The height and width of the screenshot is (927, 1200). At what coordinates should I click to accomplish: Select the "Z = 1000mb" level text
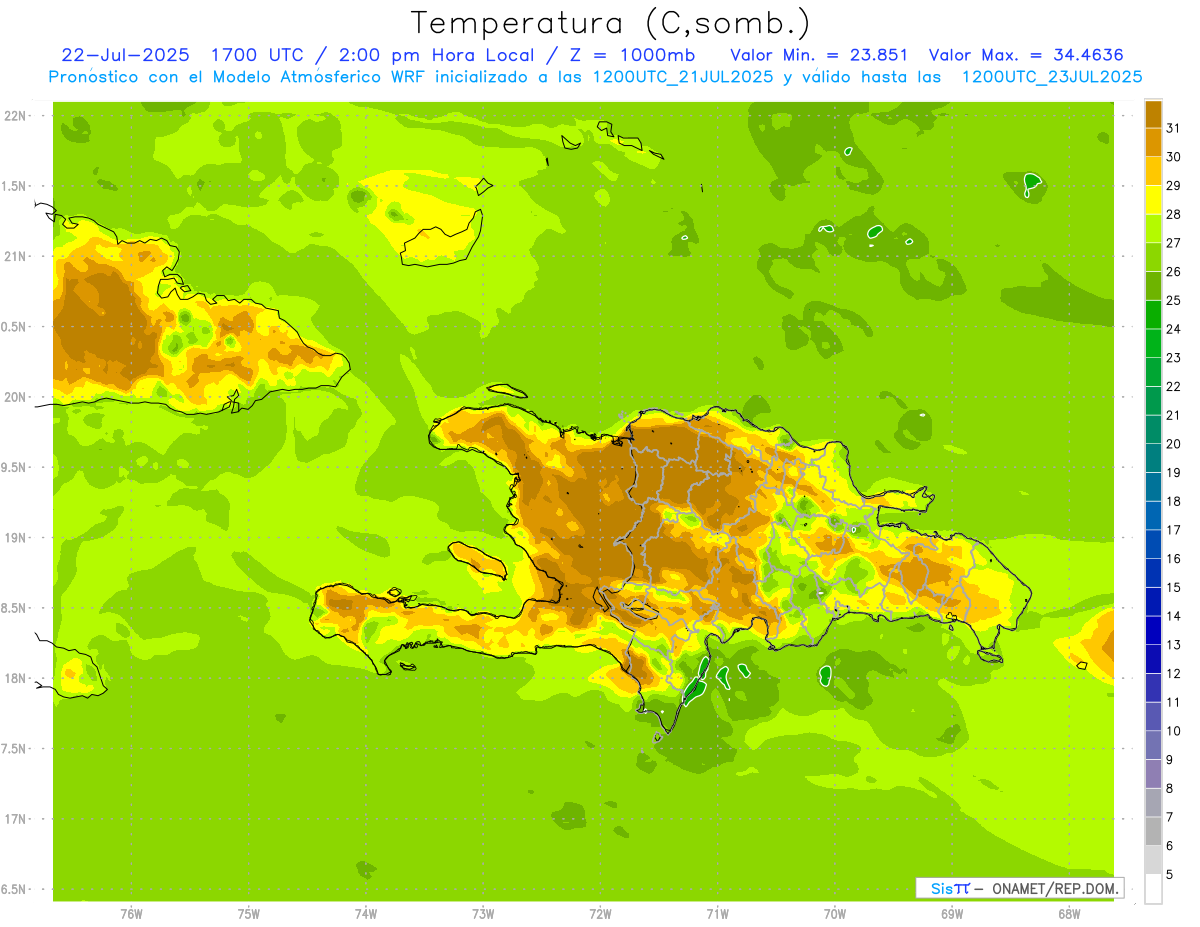(632, 55)
